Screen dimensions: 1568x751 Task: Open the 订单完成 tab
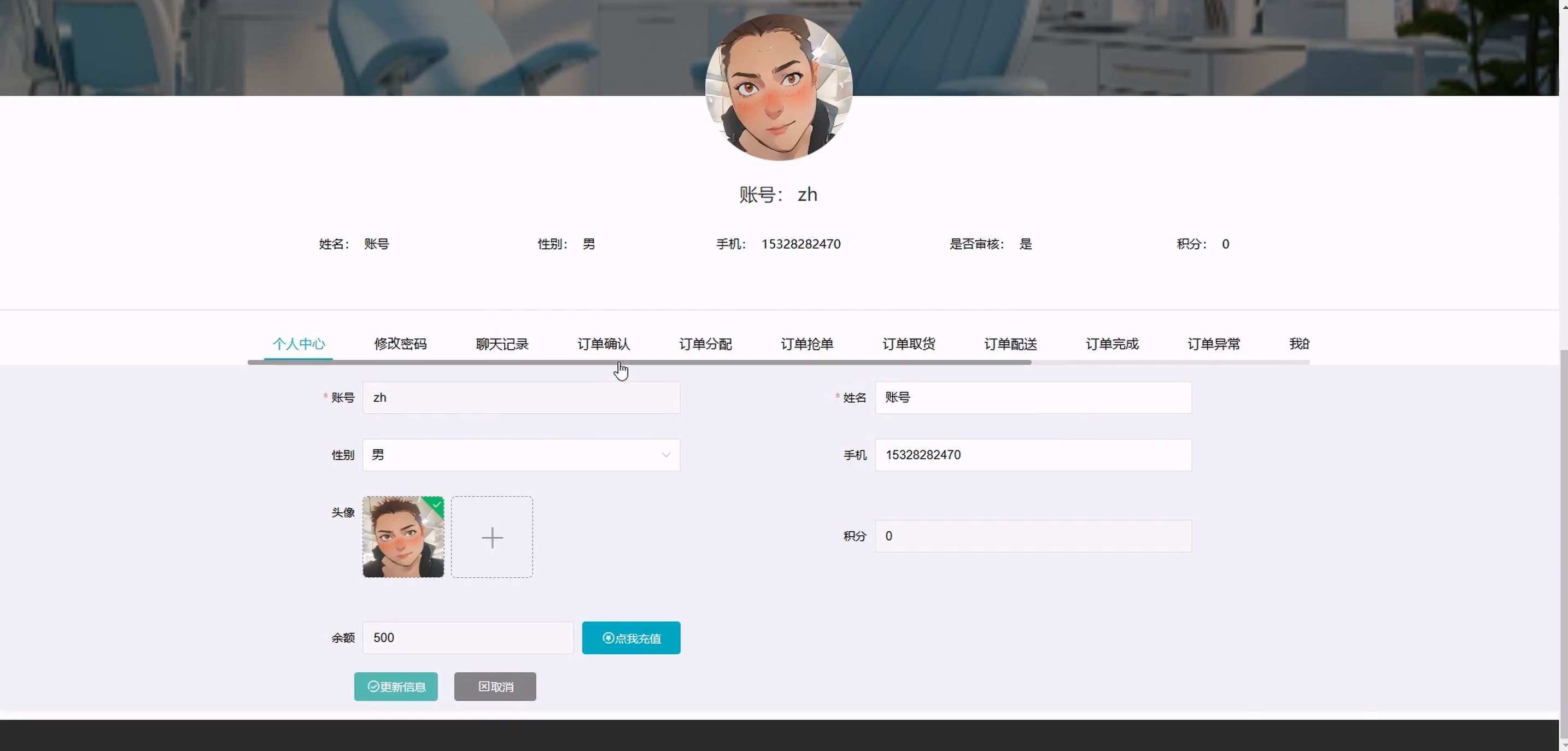[1111, 344]
